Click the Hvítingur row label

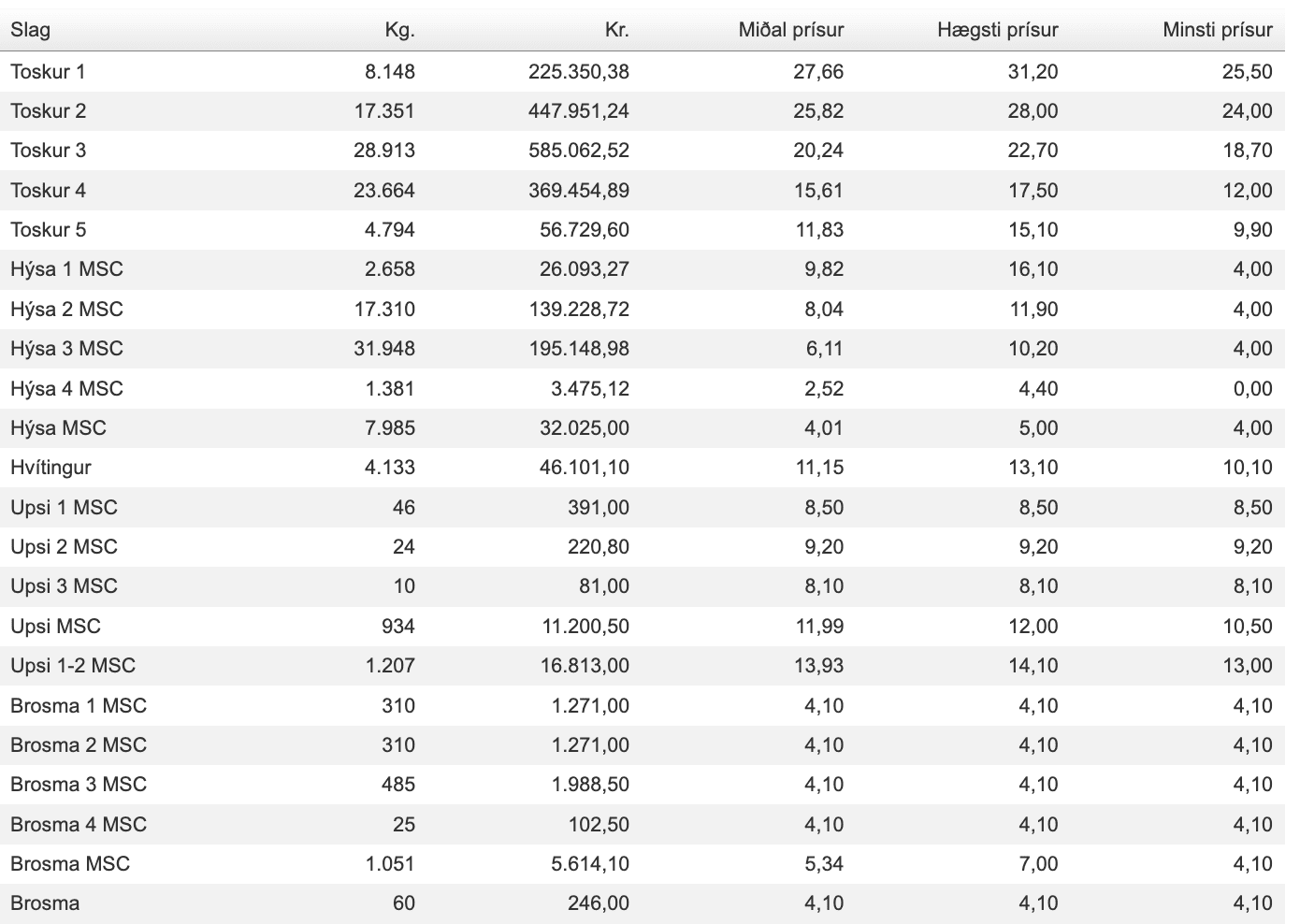51,468
